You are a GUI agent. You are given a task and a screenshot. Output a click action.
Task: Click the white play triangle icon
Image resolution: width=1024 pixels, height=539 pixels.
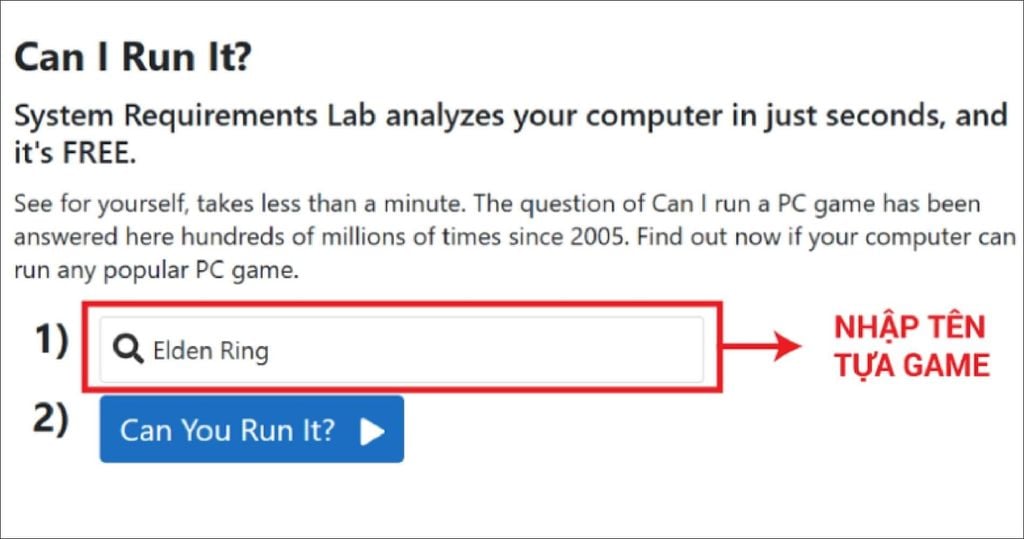click(x=372, y=431)
